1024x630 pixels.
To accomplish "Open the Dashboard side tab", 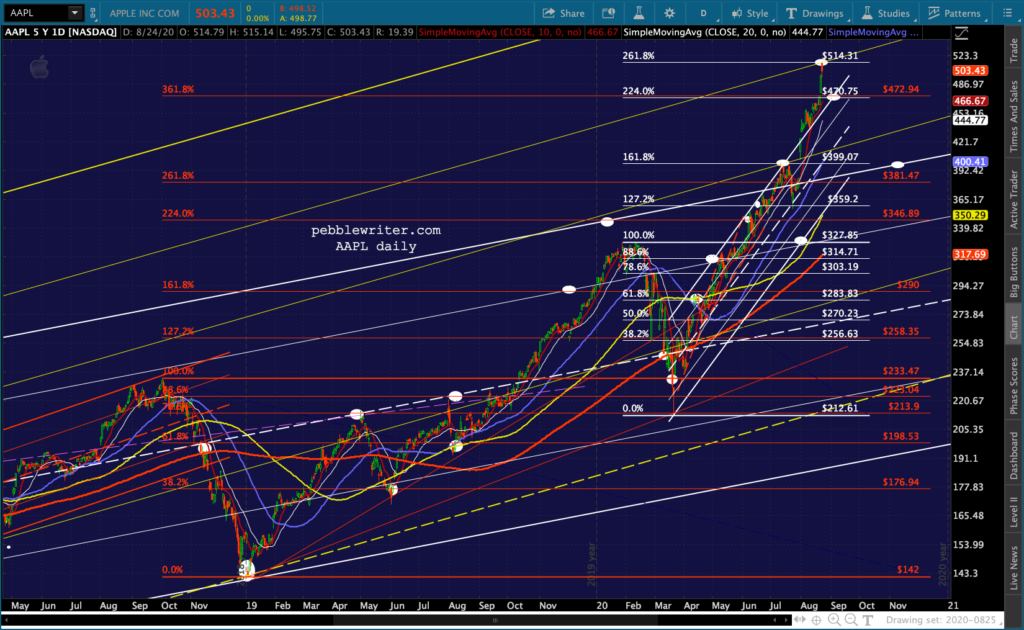I will 1014,455.
